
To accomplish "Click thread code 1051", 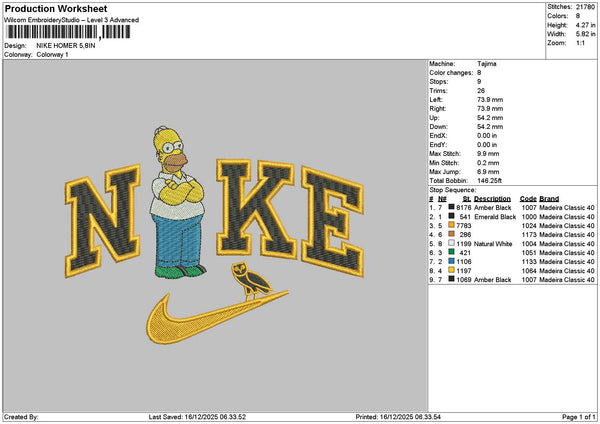I will pyautogui.click(x=529, y=253).
